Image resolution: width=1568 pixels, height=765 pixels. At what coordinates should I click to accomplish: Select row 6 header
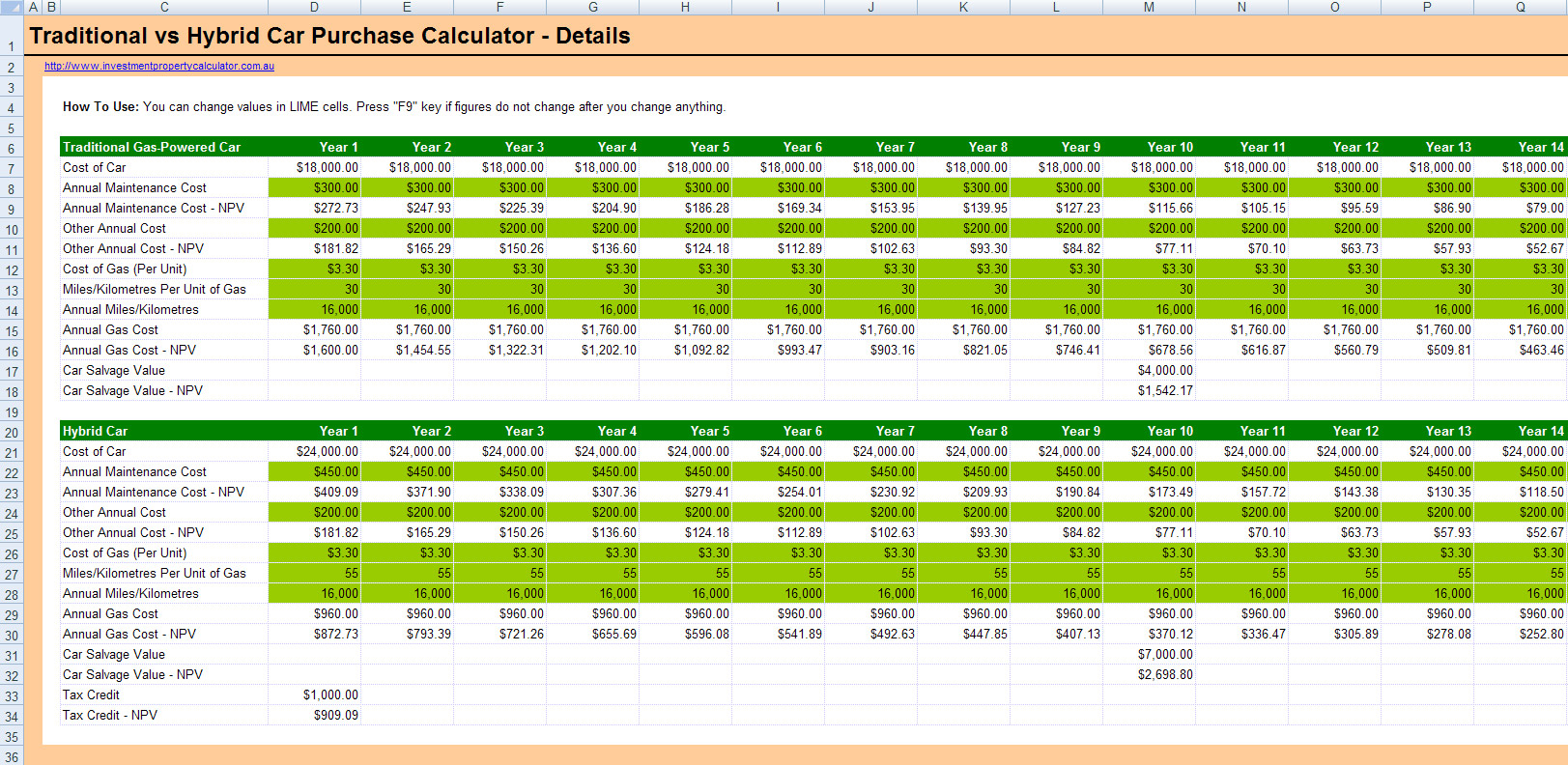(x=12, y=149)
